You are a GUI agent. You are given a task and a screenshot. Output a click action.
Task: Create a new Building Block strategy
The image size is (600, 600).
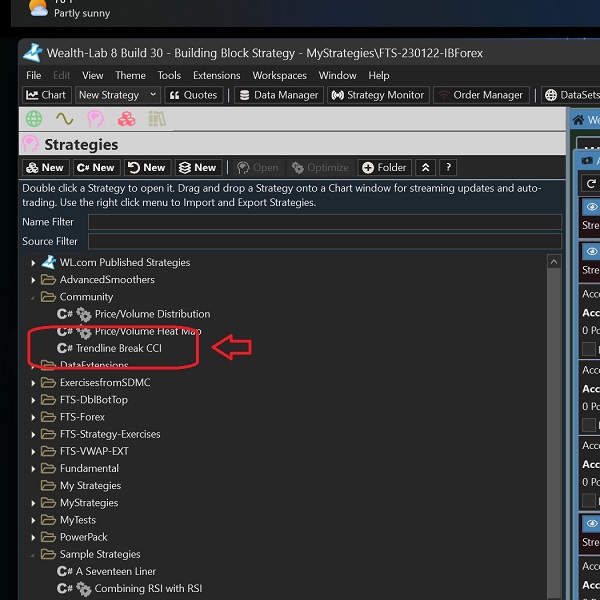(46, 168)
